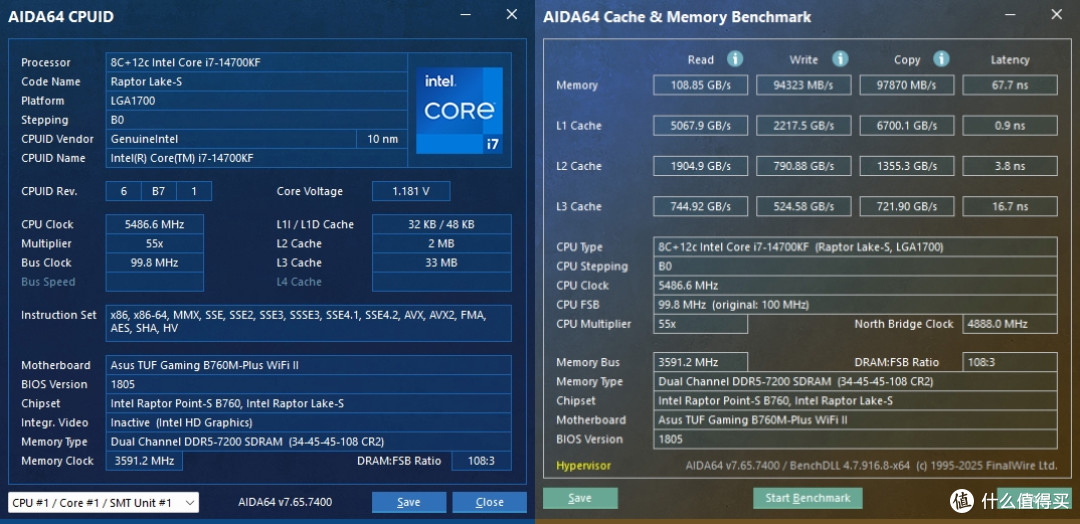
Task: Click CPUID Rev. value B7
Action: pyautogui.click(x=158, y=191)
